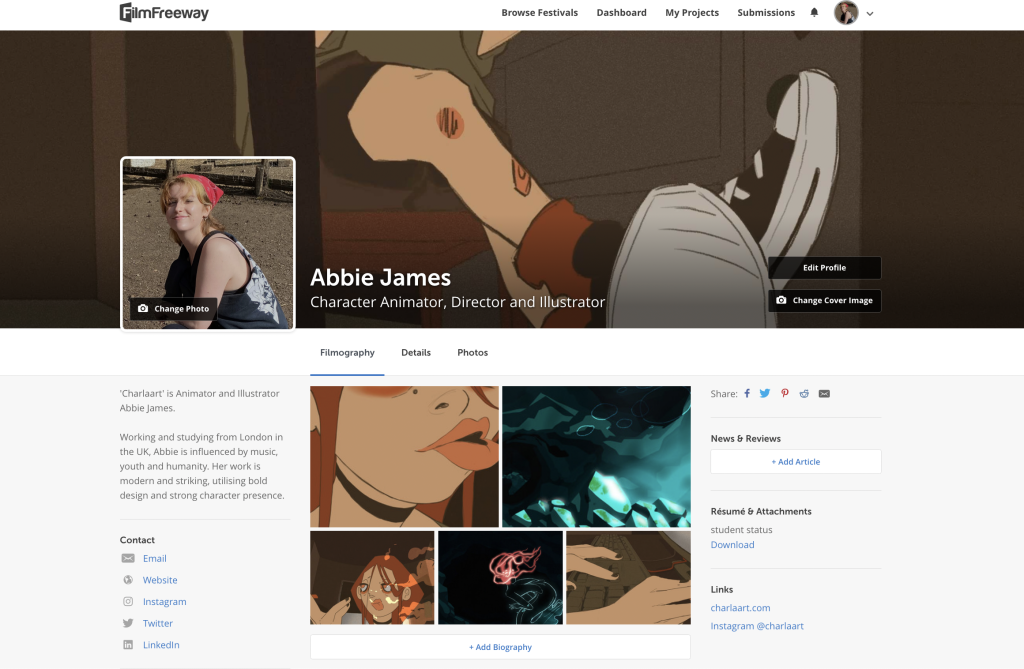Click the Website globe icon under Contact

tap(128, 580)
